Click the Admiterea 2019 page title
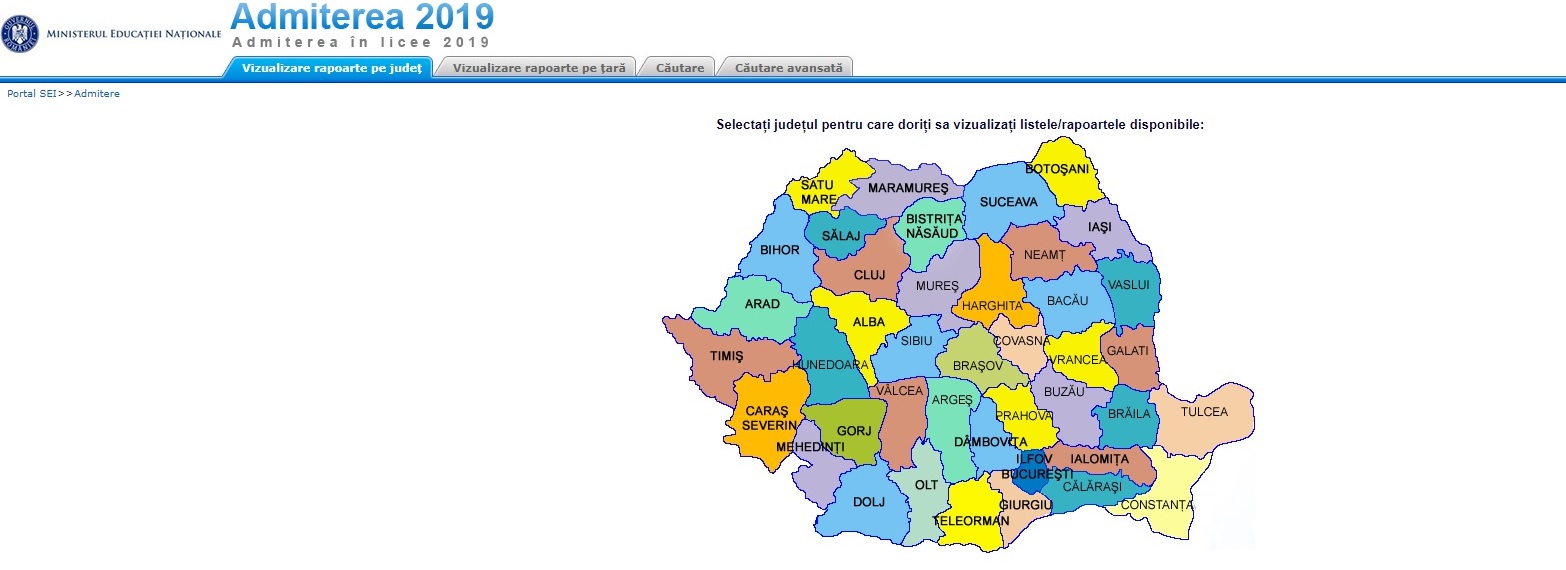Viewport: 1566px width, 570px height. (x=362, y=17)
